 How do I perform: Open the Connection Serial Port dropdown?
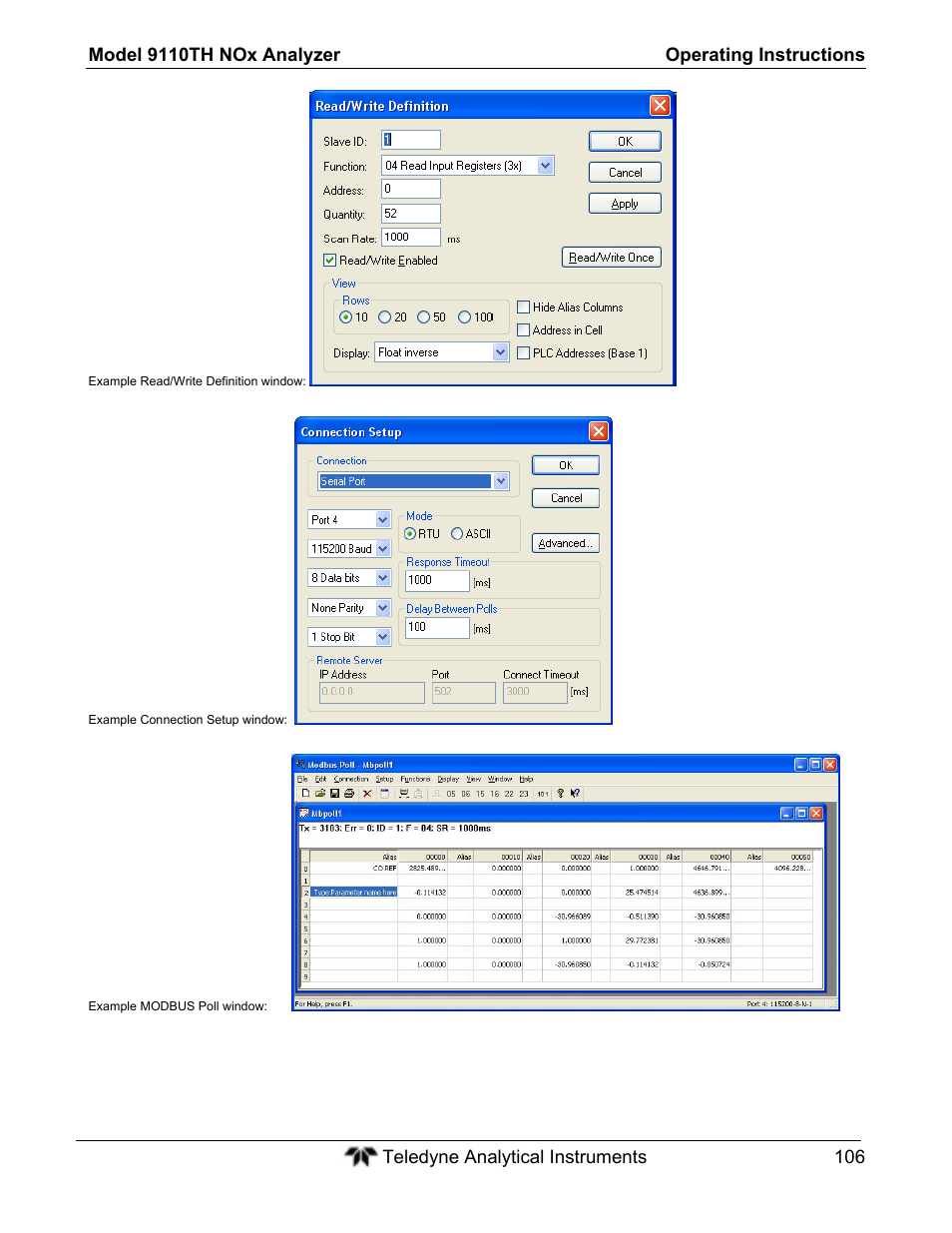501,481
